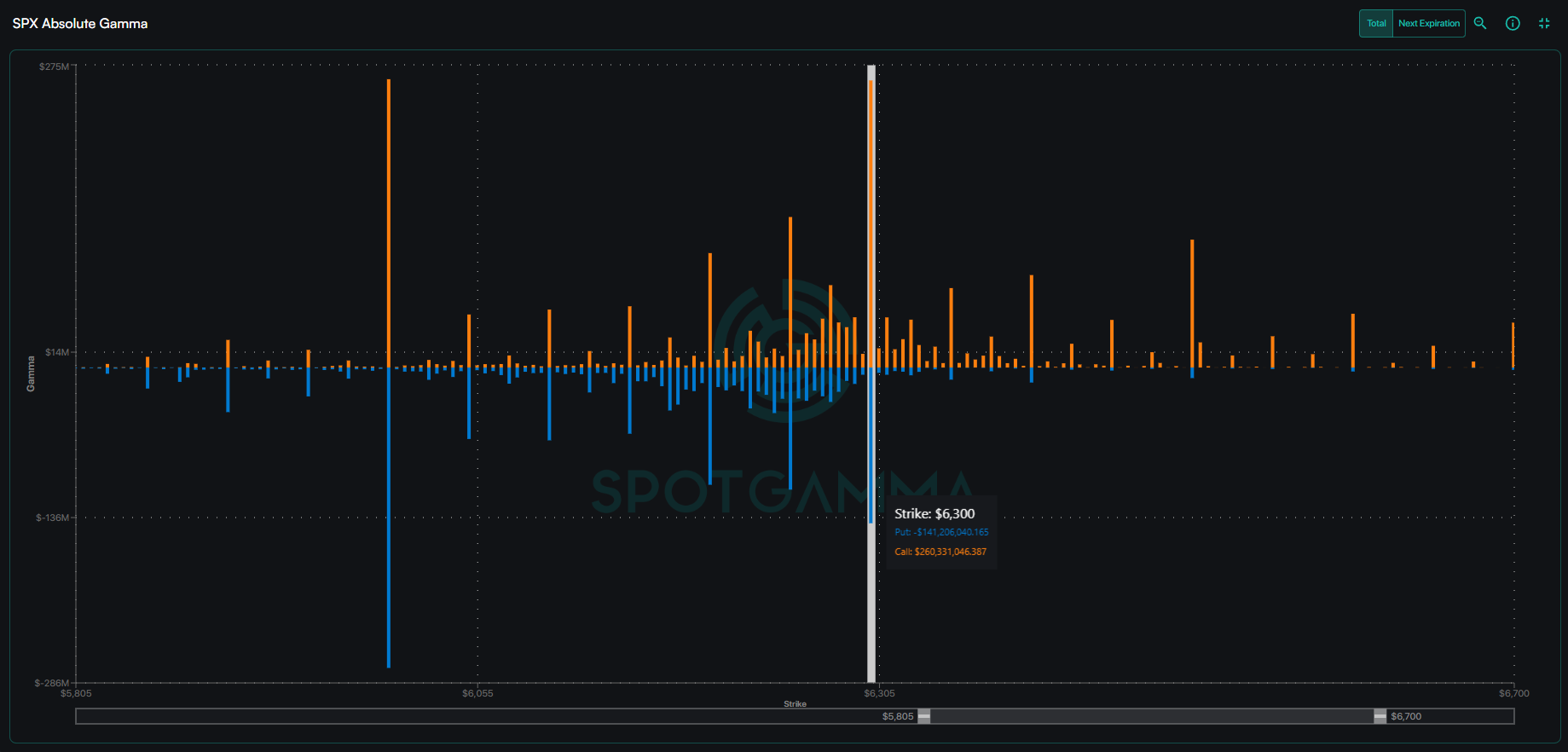The height and width of the screenshot is (752, 1568).
Task: Exit fullscreen with the collapse icon
Action: point(1544,24)
